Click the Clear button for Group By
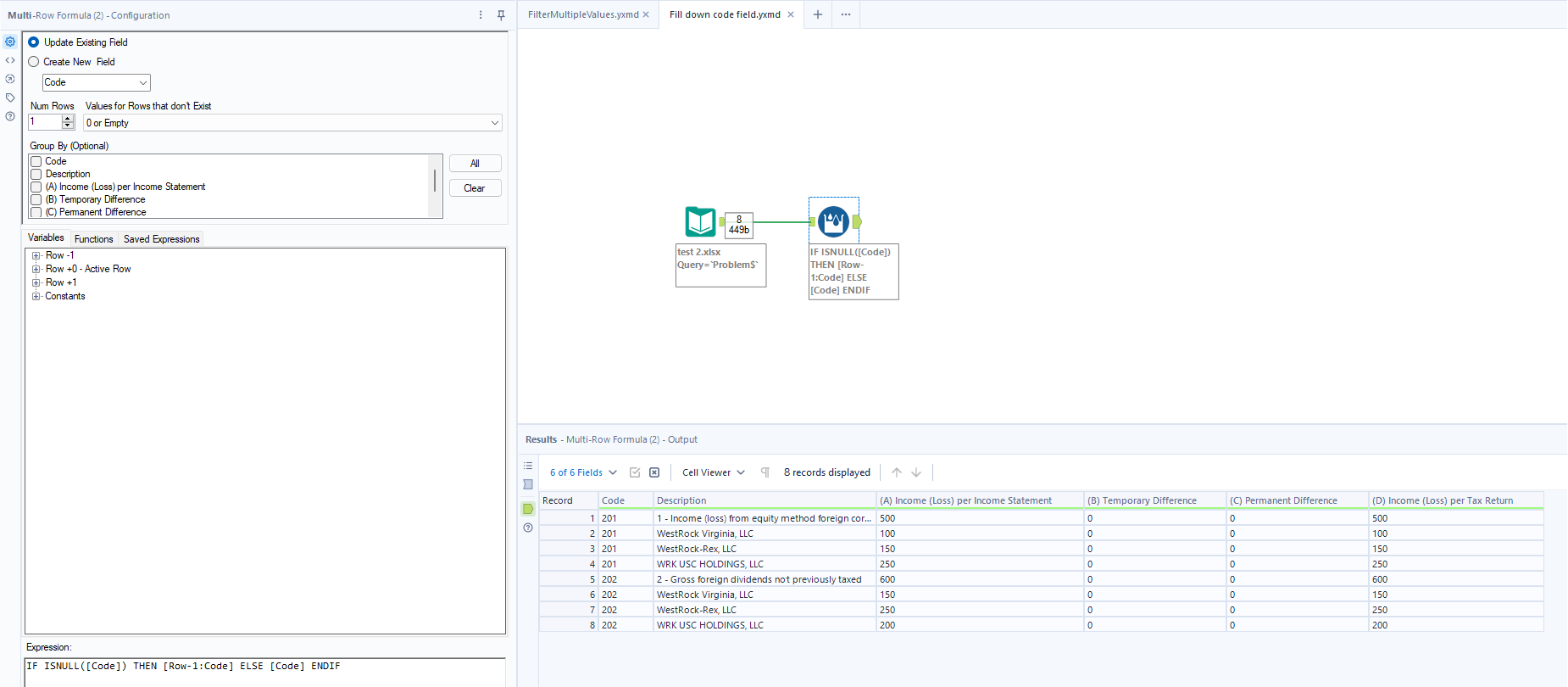 475,188
